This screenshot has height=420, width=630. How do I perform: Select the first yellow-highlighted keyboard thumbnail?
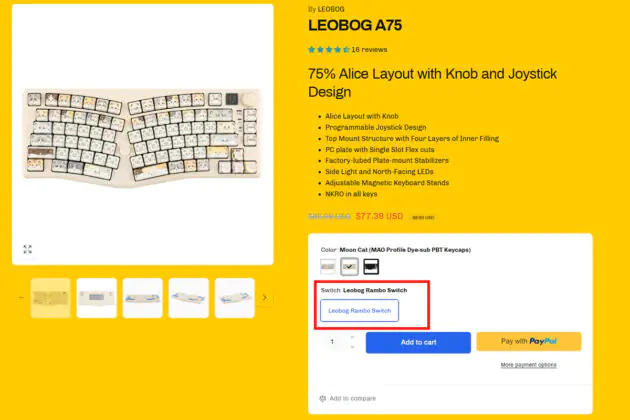pyautogui.click(x=51, y=298)
